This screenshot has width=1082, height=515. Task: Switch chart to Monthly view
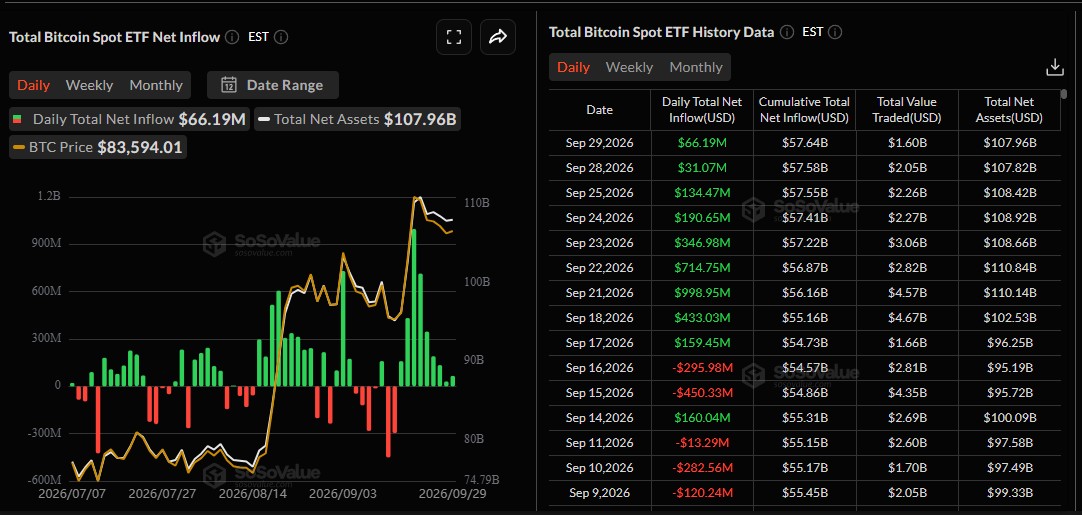click(156, 85)
